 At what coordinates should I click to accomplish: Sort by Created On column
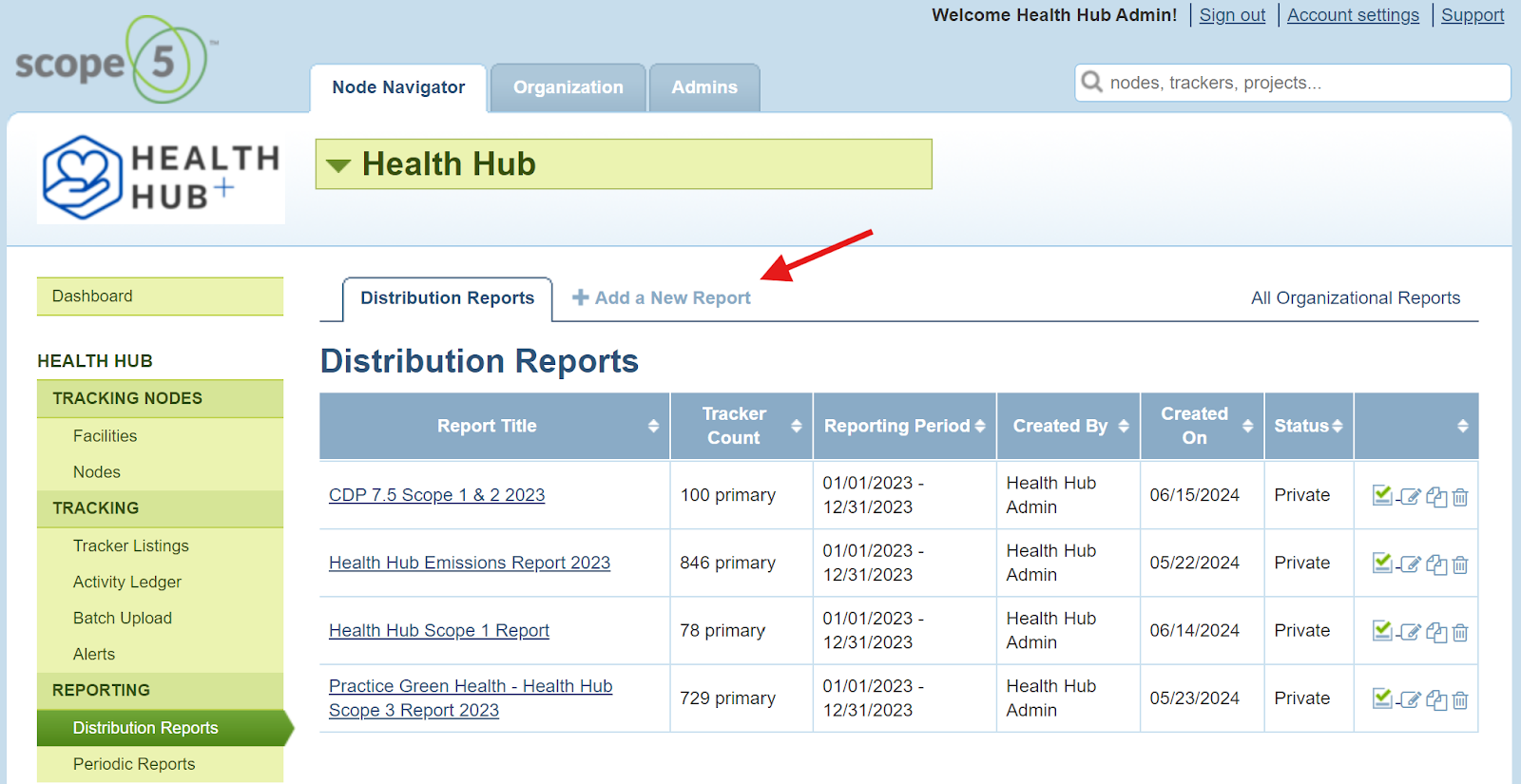pos(1203,426)
